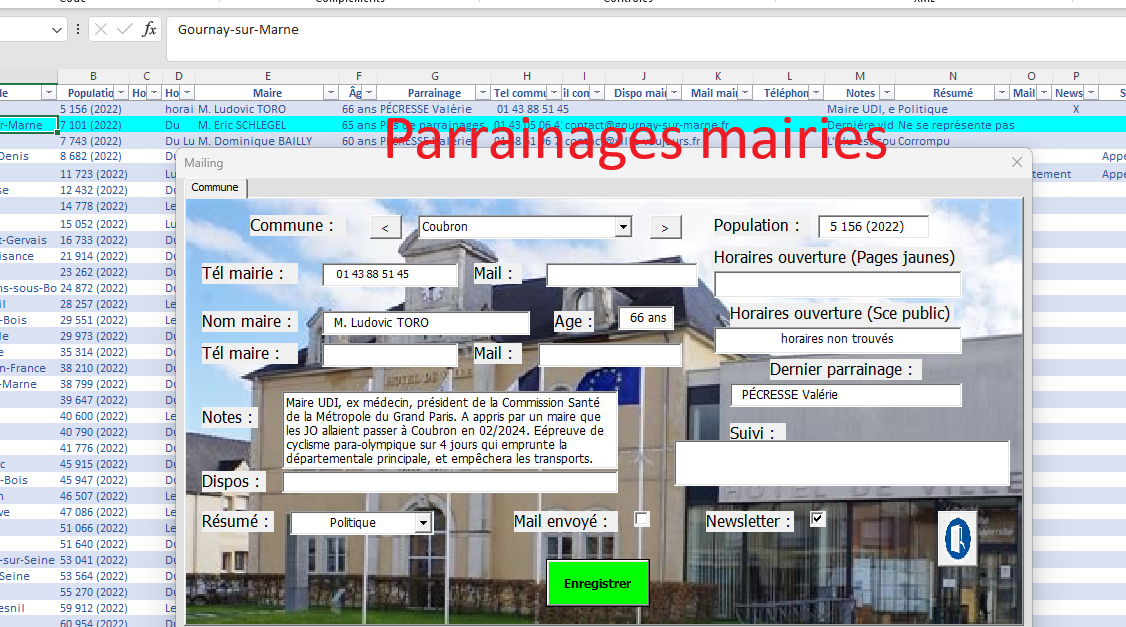Viewport: 1126px width, 627px height.
Task: Click the Tél mairie phone number field
Action: click(x=390, y=274)
